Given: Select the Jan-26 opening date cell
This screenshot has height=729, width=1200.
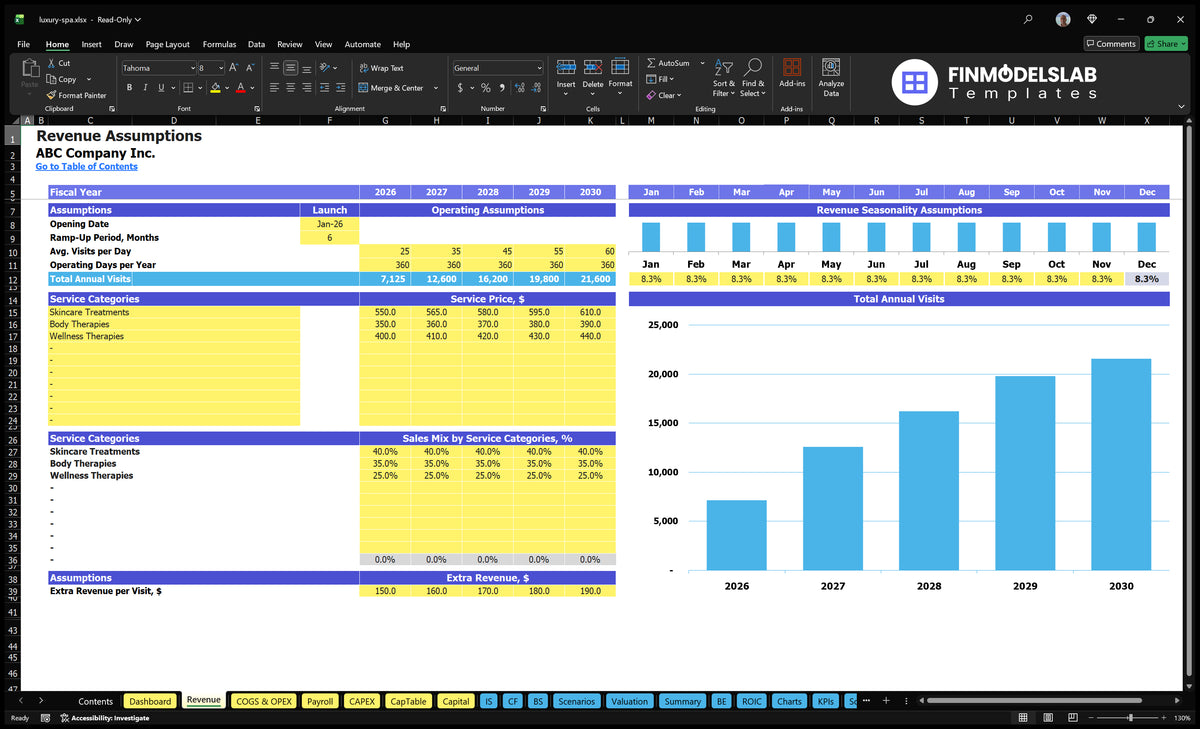Looking at the screenshot, I should click(x=330, y=224).
